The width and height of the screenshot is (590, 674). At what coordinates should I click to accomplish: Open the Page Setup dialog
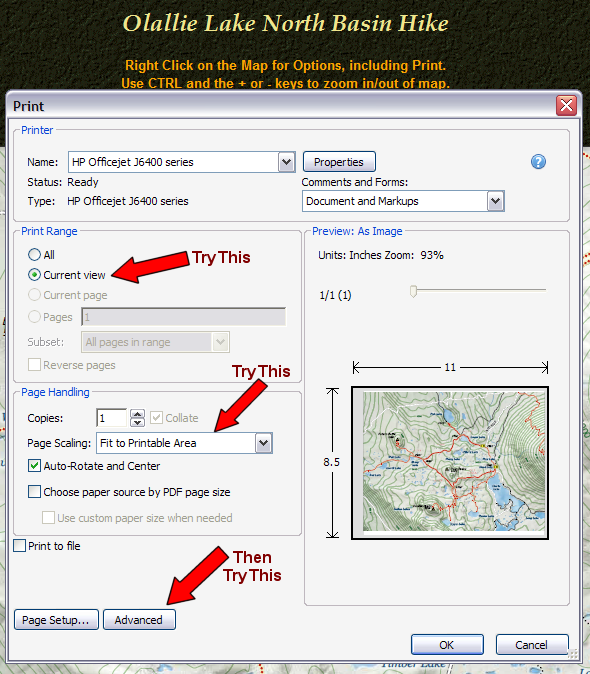click(x=56, y=620)
